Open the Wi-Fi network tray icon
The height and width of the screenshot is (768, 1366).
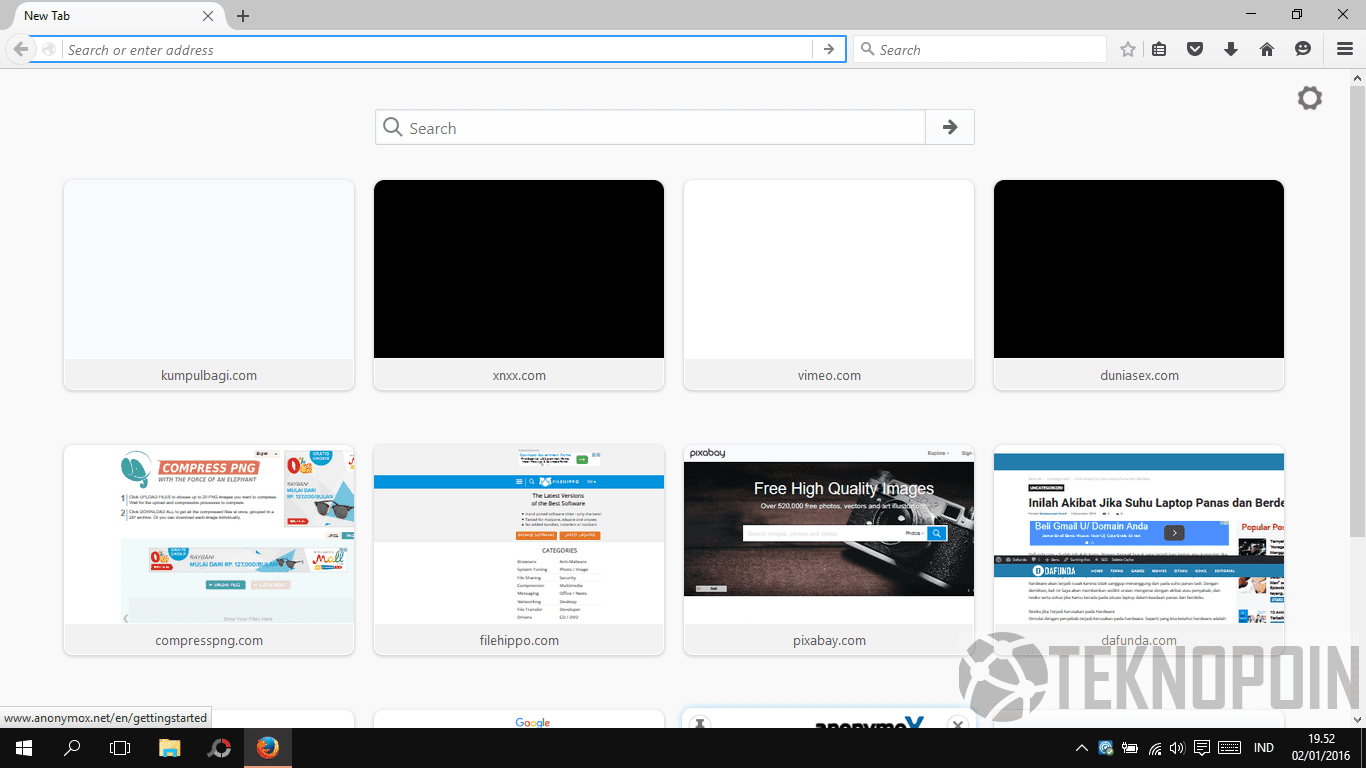[x=1154, y=748]
